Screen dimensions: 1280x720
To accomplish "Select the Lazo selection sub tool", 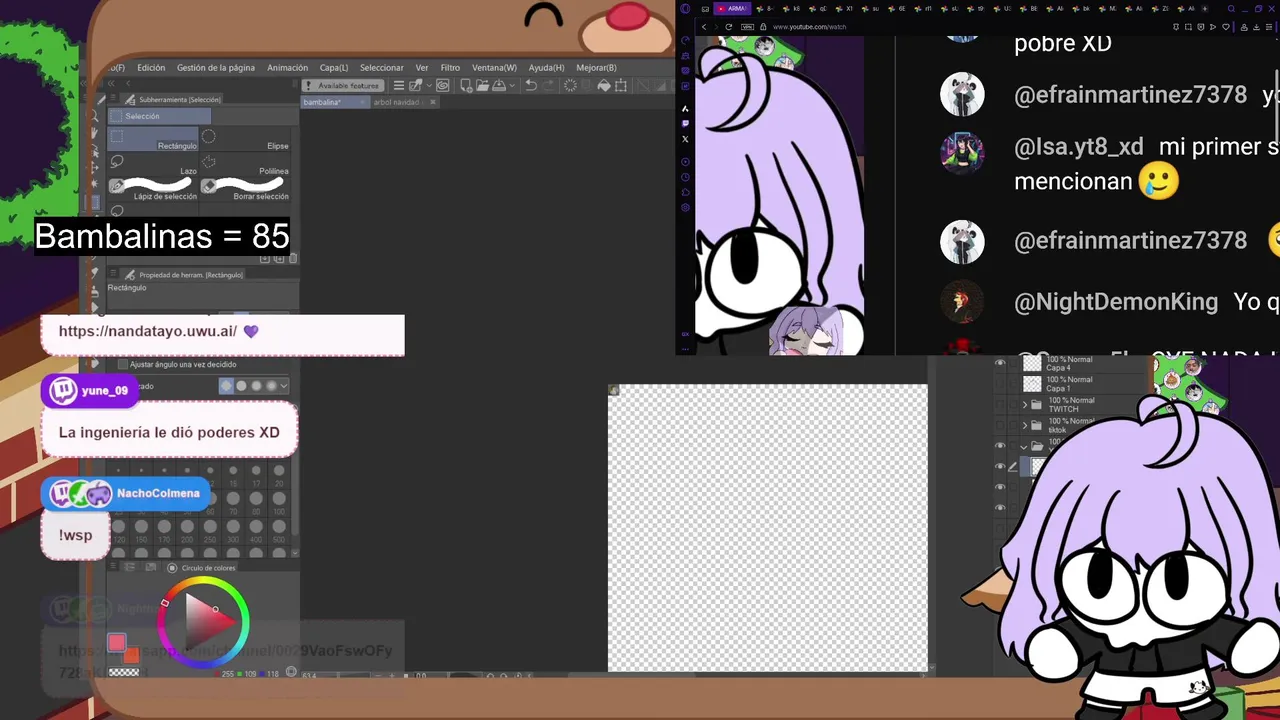I will pos(153,164).
